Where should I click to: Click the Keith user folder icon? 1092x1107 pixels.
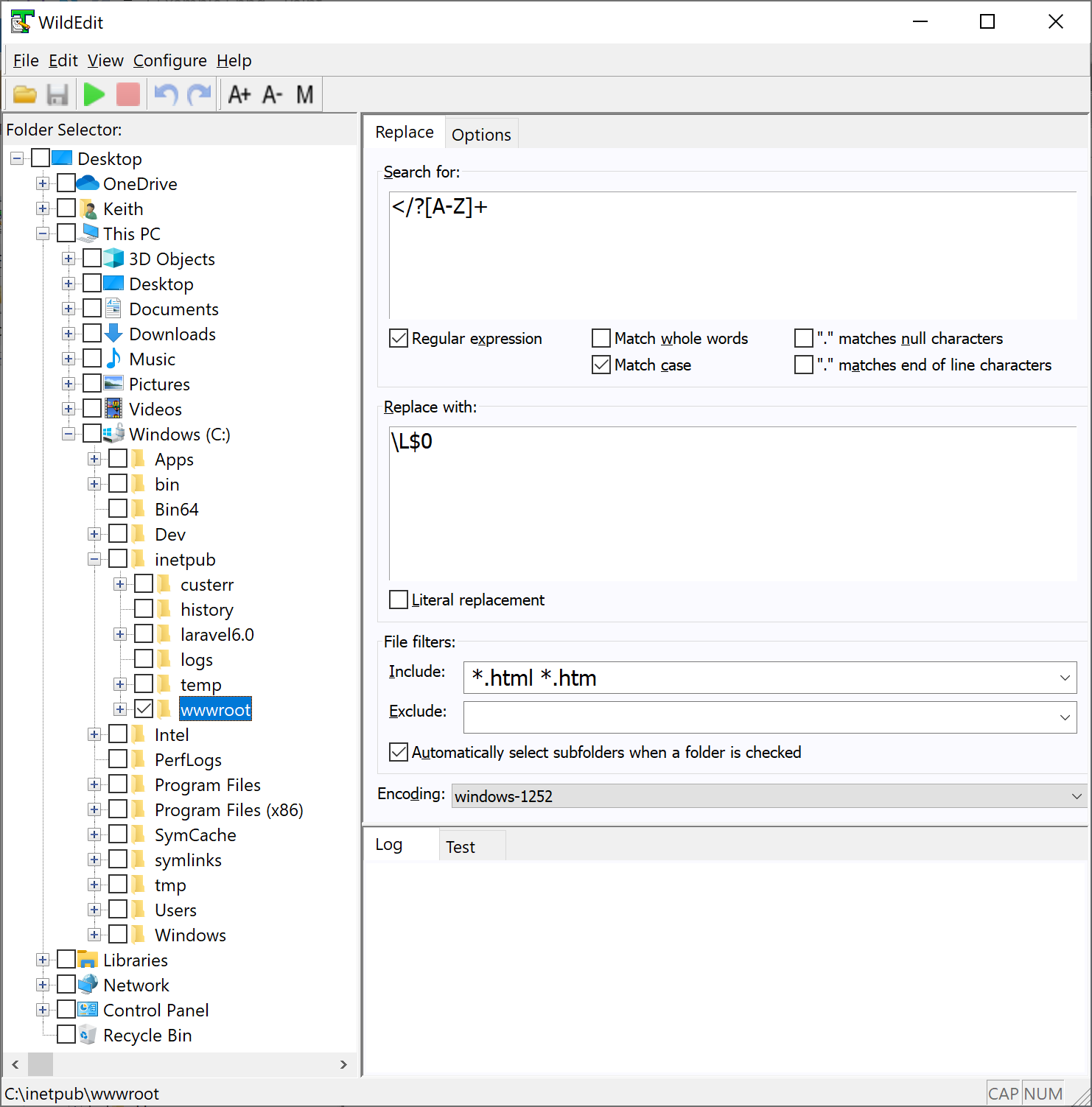[x=88, y=208]
